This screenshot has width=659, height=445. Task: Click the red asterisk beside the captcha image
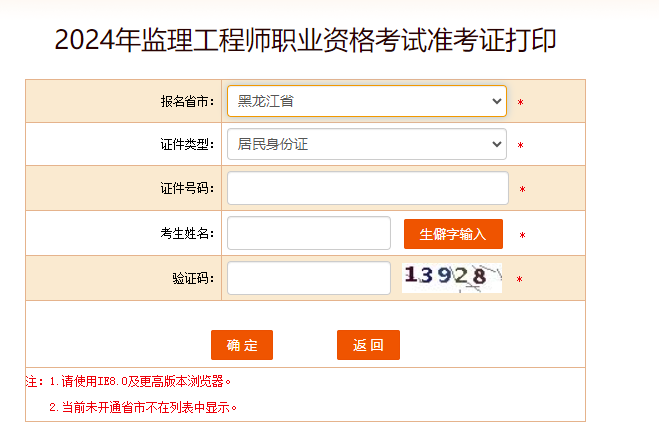pos(519,280)
